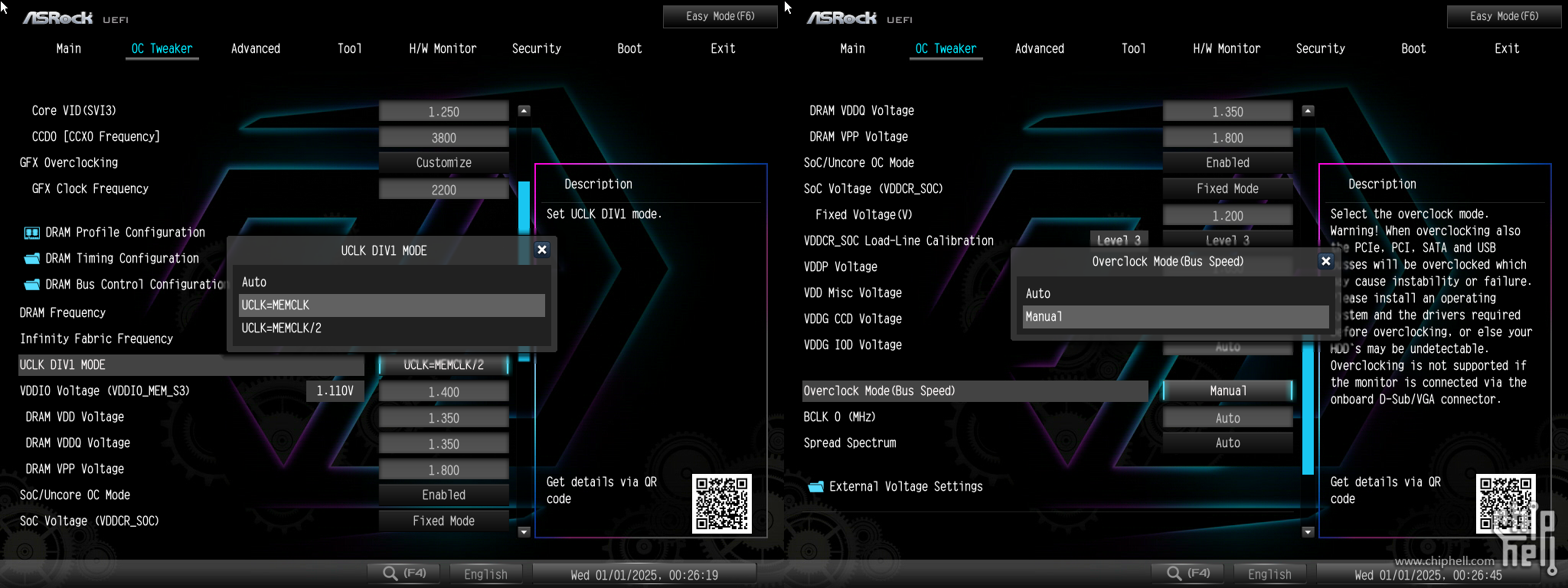
Task: Open DRAM Profile Configuration memory icon
Action: pyautogui.click(x=31, y=233)
